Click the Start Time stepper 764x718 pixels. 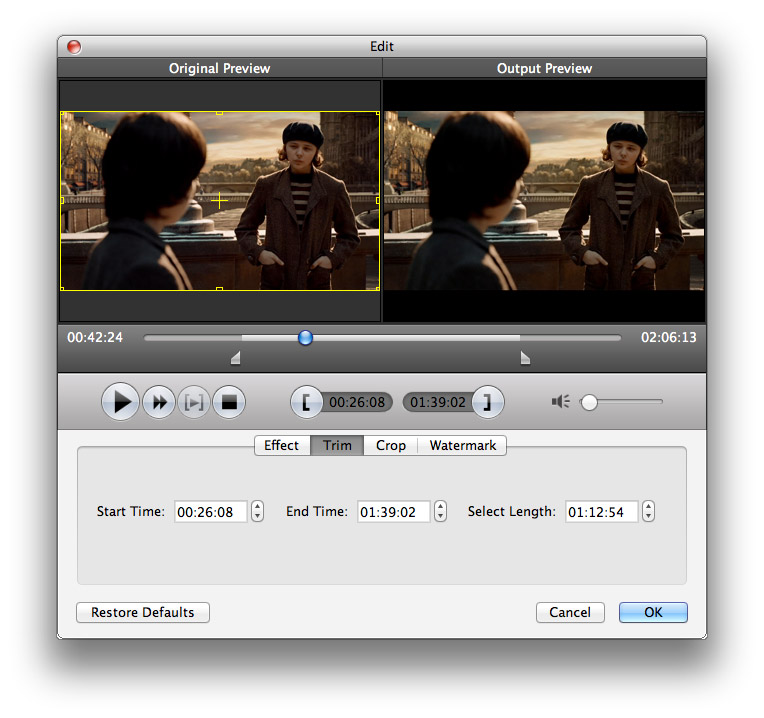pos(258,511)
